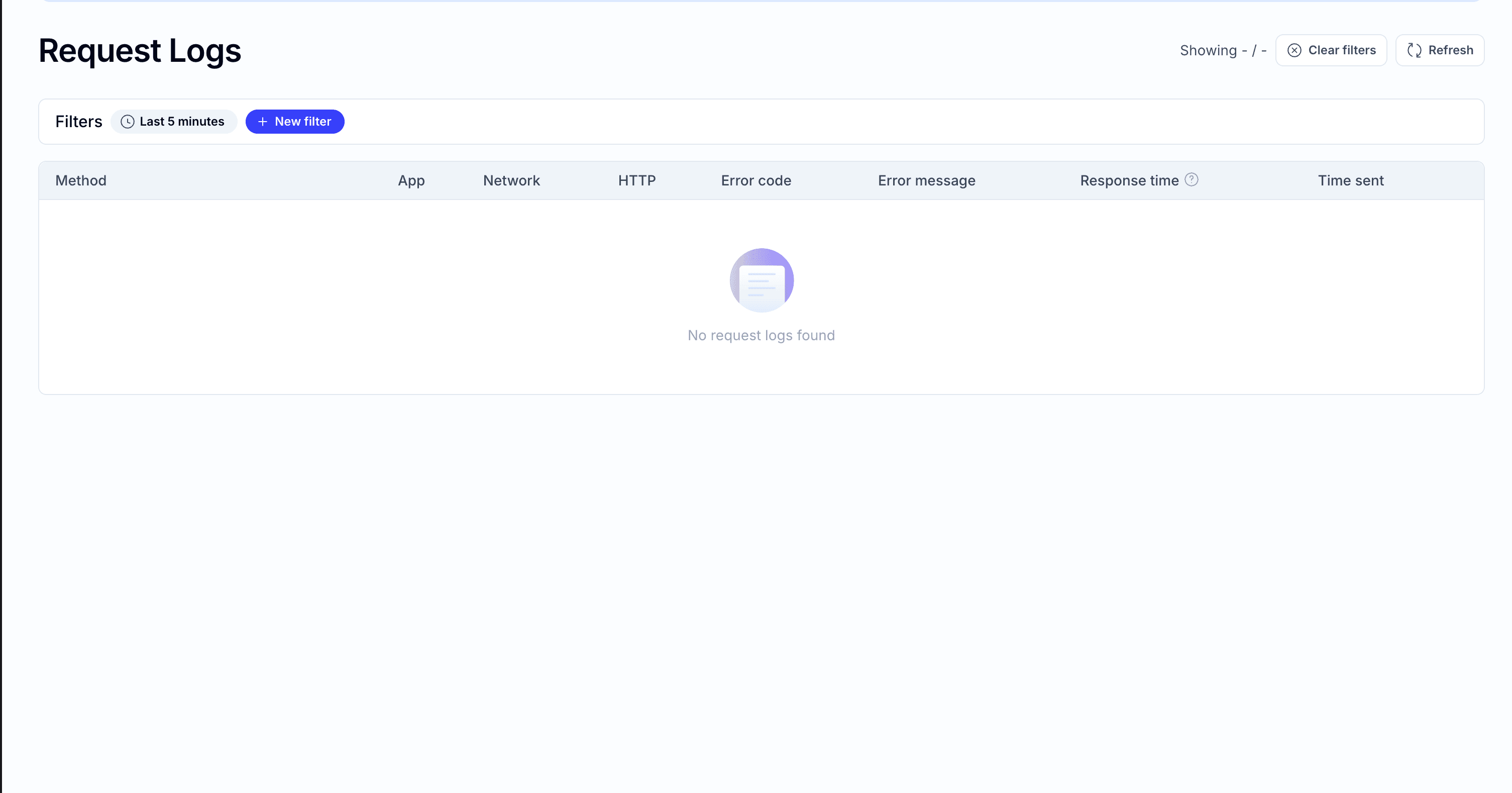Click the plus icon on New filter
This screenshot has width=1512, height=793.
point(262,122)
